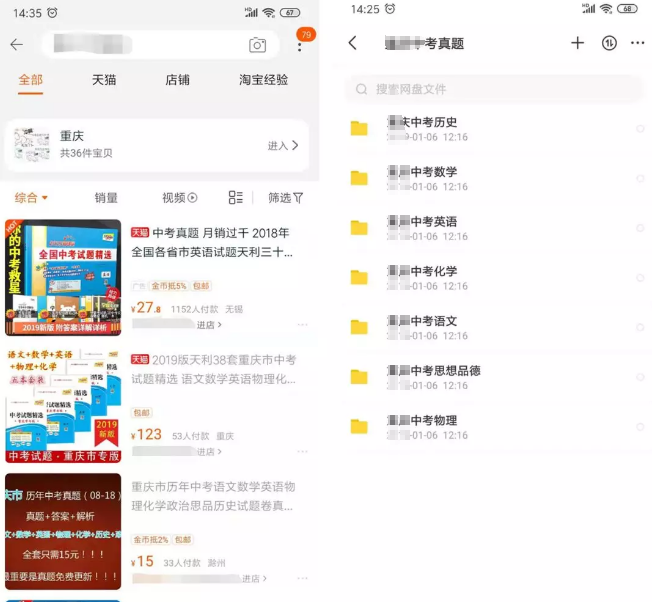
Task: Open netdisk more options menu
Action: (x=637, y=42)
